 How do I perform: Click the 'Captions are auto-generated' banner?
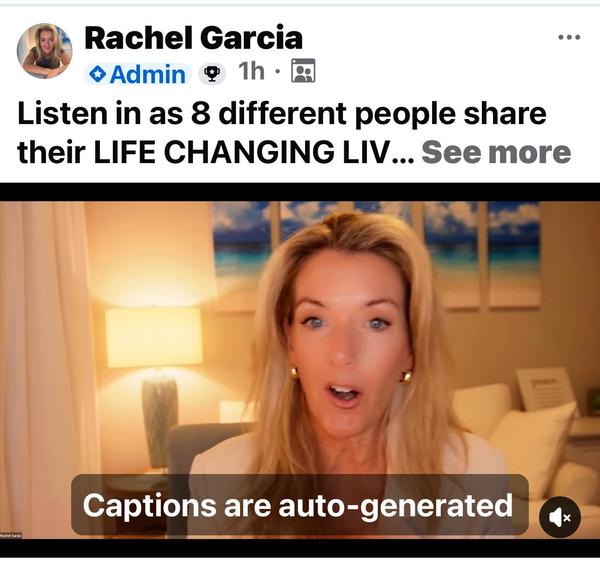[300, 505]
